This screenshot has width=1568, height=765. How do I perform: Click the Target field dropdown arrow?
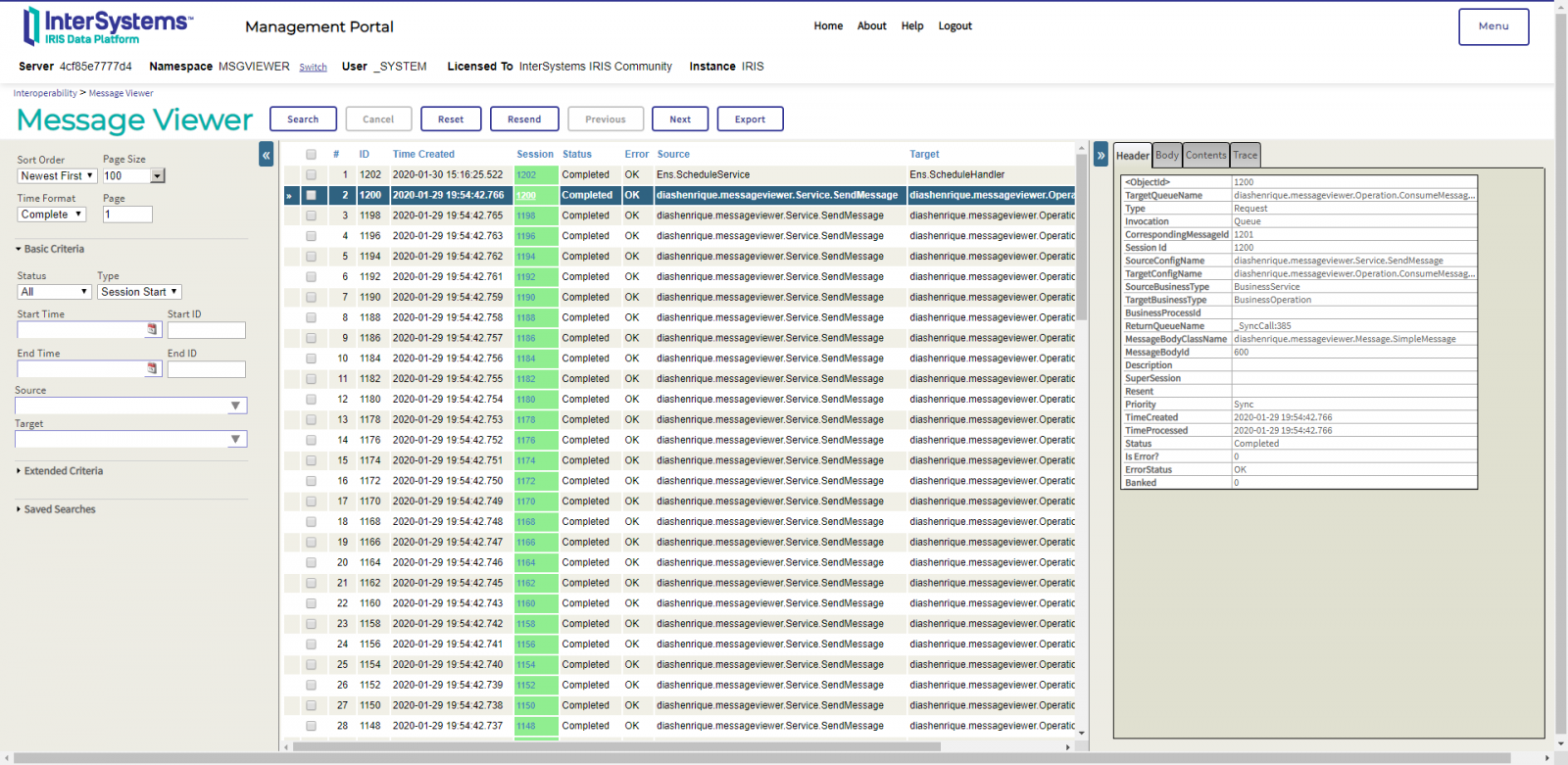point(235,440)
